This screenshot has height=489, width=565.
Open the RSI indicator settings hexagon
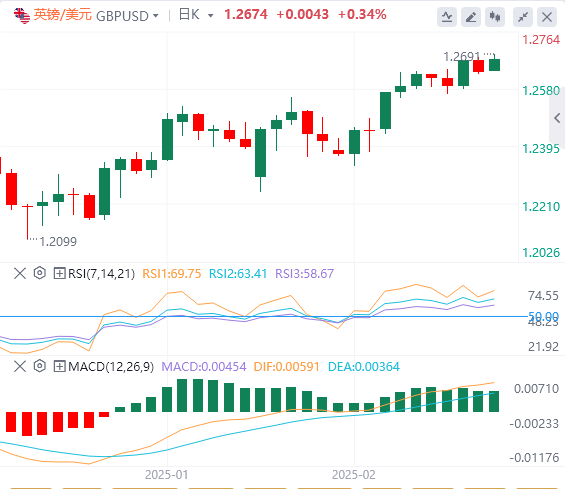(40, 273)
